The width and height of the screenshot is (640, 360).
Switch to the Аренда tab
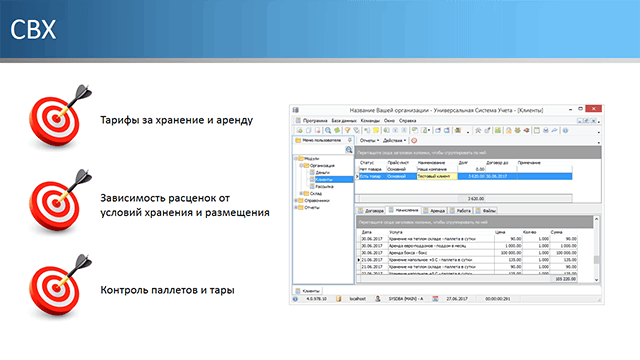(x=433, y=211)
